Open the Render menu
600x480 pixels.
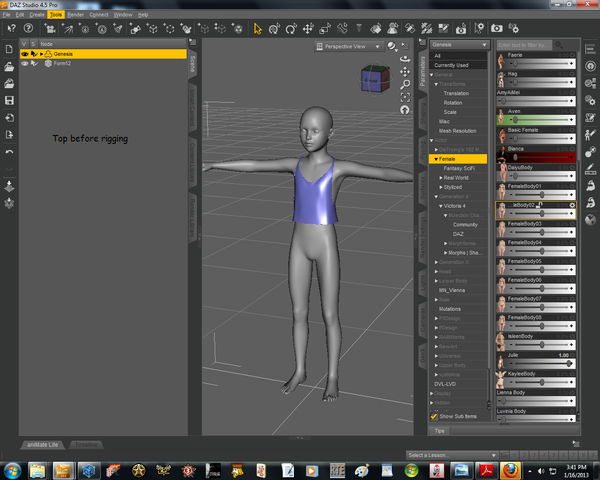(x=75, y=15)
